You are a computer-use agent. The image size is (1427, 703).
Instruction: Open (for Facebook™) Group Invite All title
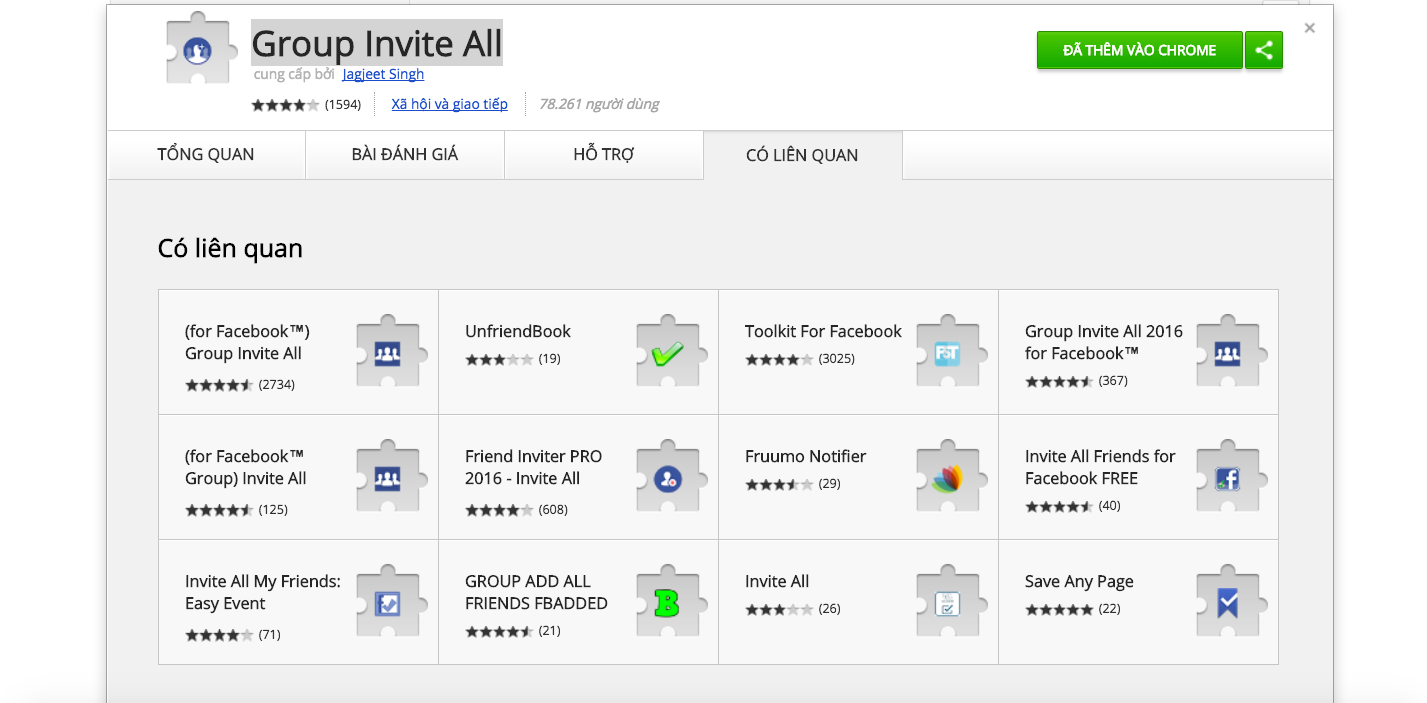pyautogui.click(x=247, y=342)
